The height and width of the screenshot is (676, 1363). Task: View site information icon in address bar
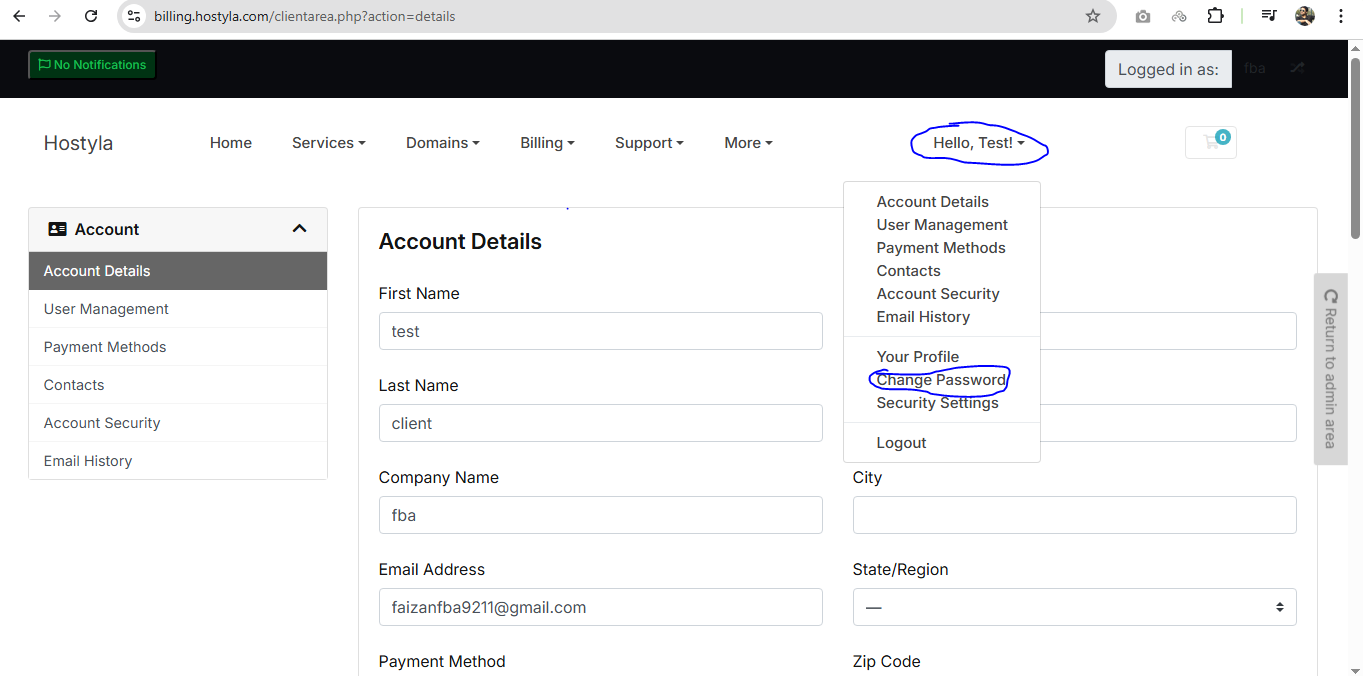pyautogui.click(x=134, y=16)
